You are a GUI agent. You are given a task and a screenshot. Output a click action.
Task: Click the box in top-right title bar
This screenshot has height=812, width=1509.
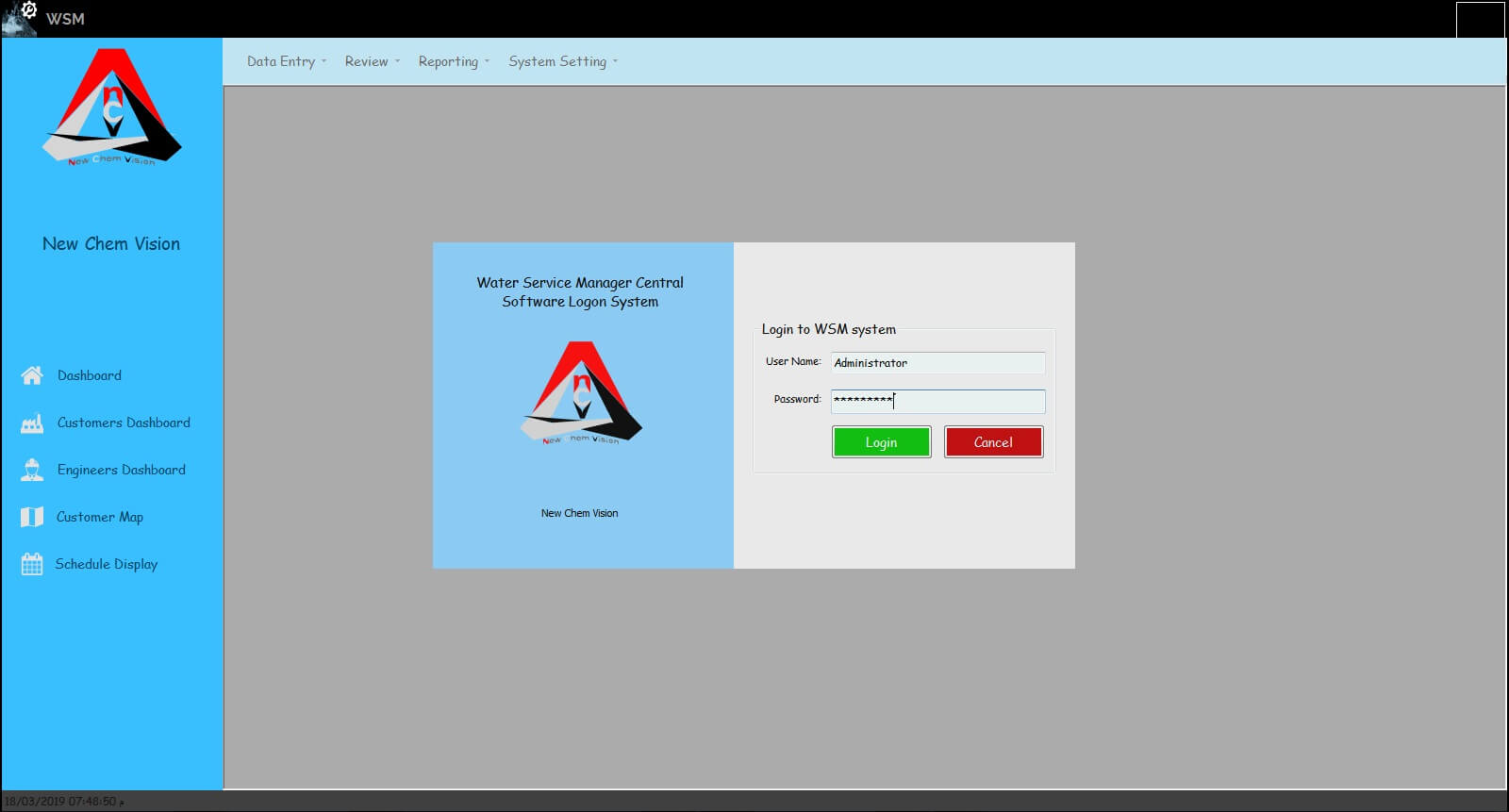point(1480,20)
